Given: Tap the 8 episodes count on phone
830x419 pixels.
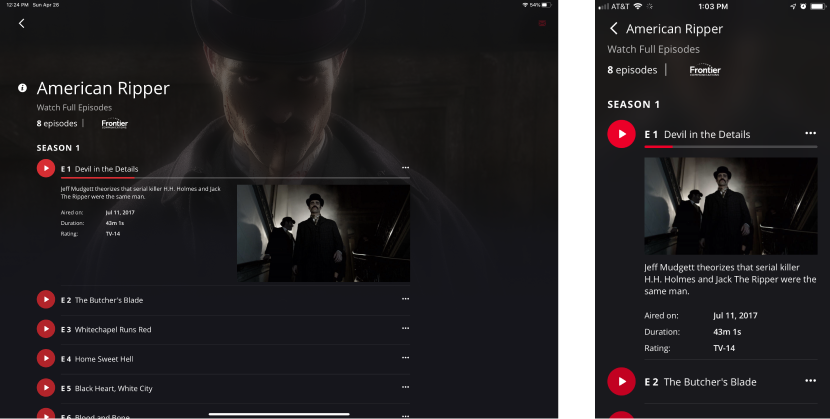Looking at the screenshot, I should pos(632,70).
